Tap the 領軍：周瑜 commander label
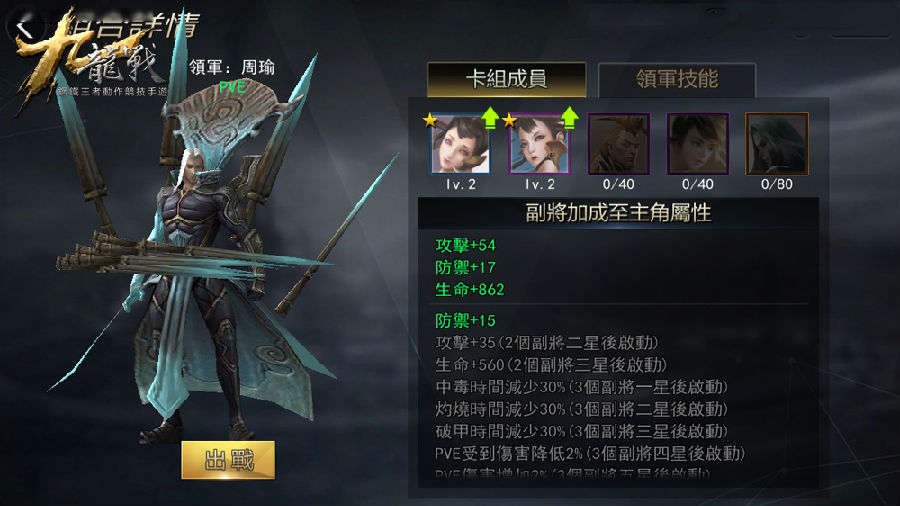Viewport: 900px width, 506px height. pos(232,68)
